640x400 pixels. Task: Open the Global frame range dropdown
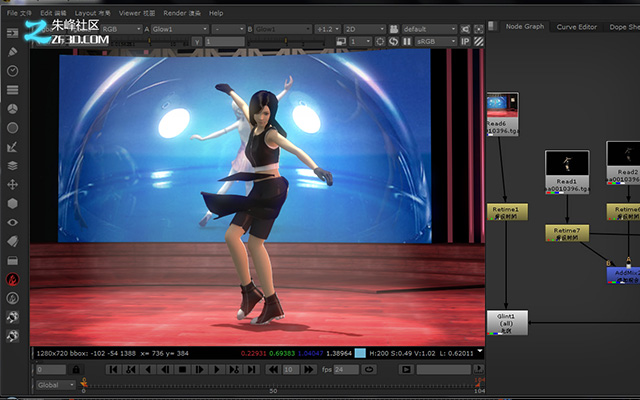pos(56,385)
